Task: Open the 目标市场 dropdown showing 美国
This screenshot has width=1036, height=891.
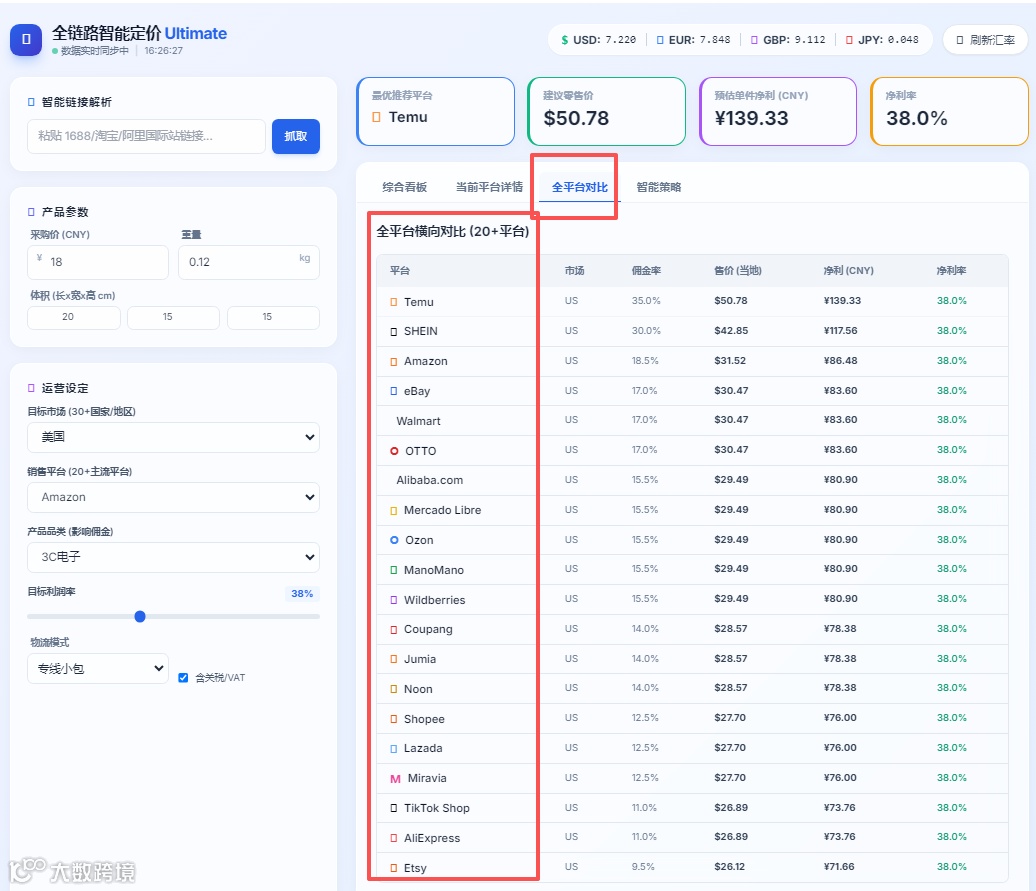Action: (x=173, y=437)
